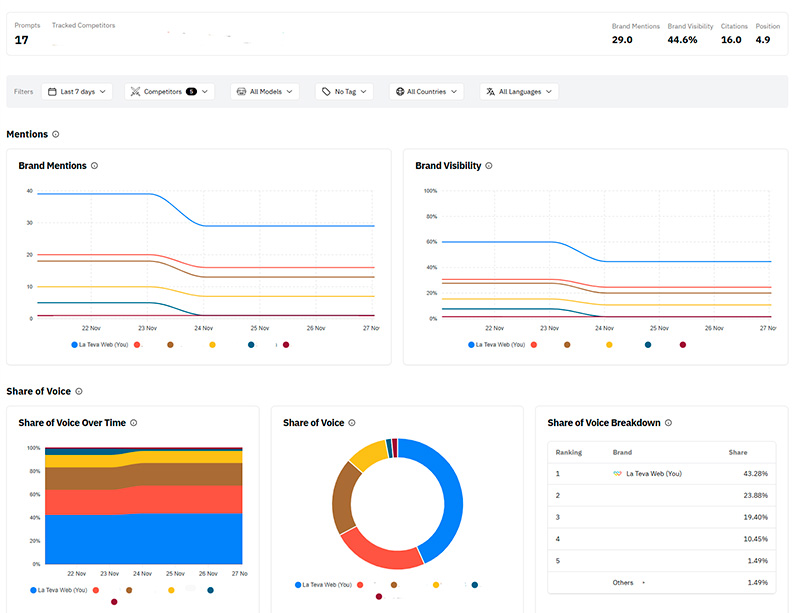Open info tooltip for Brand Visibility chart

tap(489, 166)
